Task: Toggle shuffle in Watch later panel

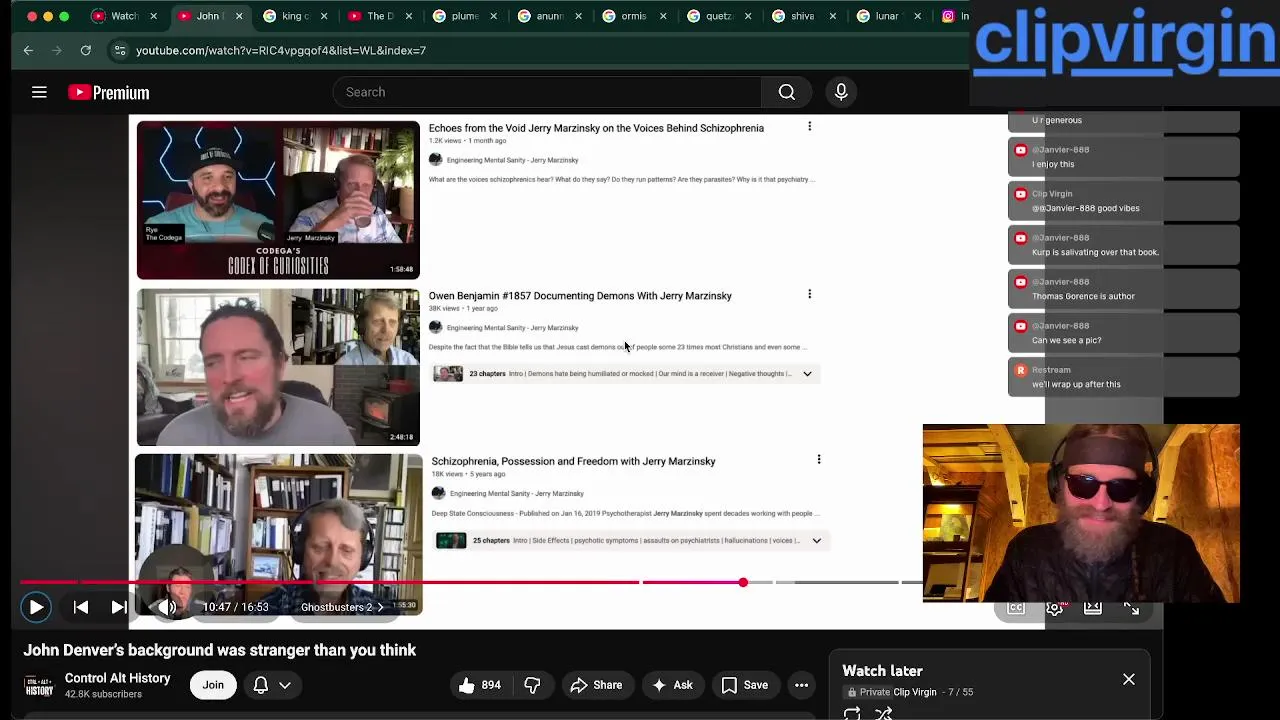Action: (x=883, y=713)
